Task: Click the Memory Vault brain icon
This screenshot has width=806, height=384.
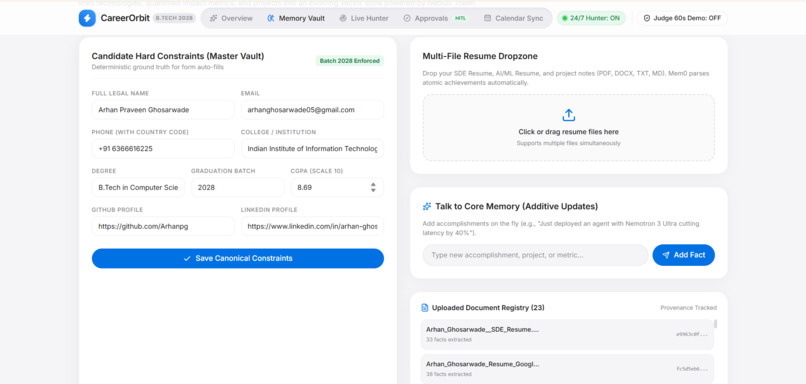Action: click(271, 18)
